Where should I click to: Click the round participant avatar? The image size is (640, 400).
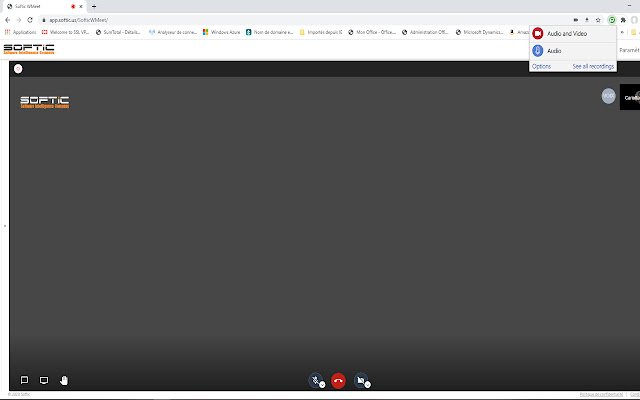point(608,96)
